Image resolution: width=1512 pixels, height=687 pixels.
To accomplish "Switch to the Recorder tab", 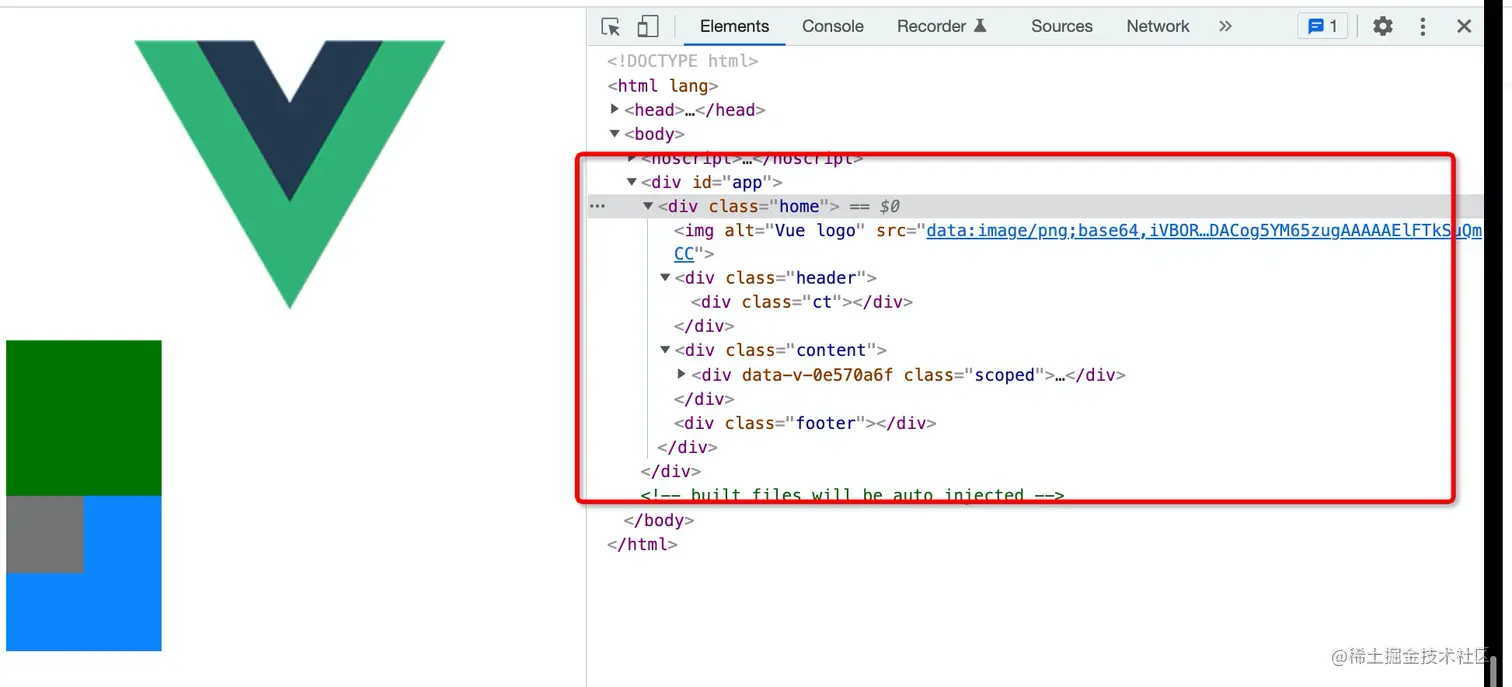I will click(942, 27).
